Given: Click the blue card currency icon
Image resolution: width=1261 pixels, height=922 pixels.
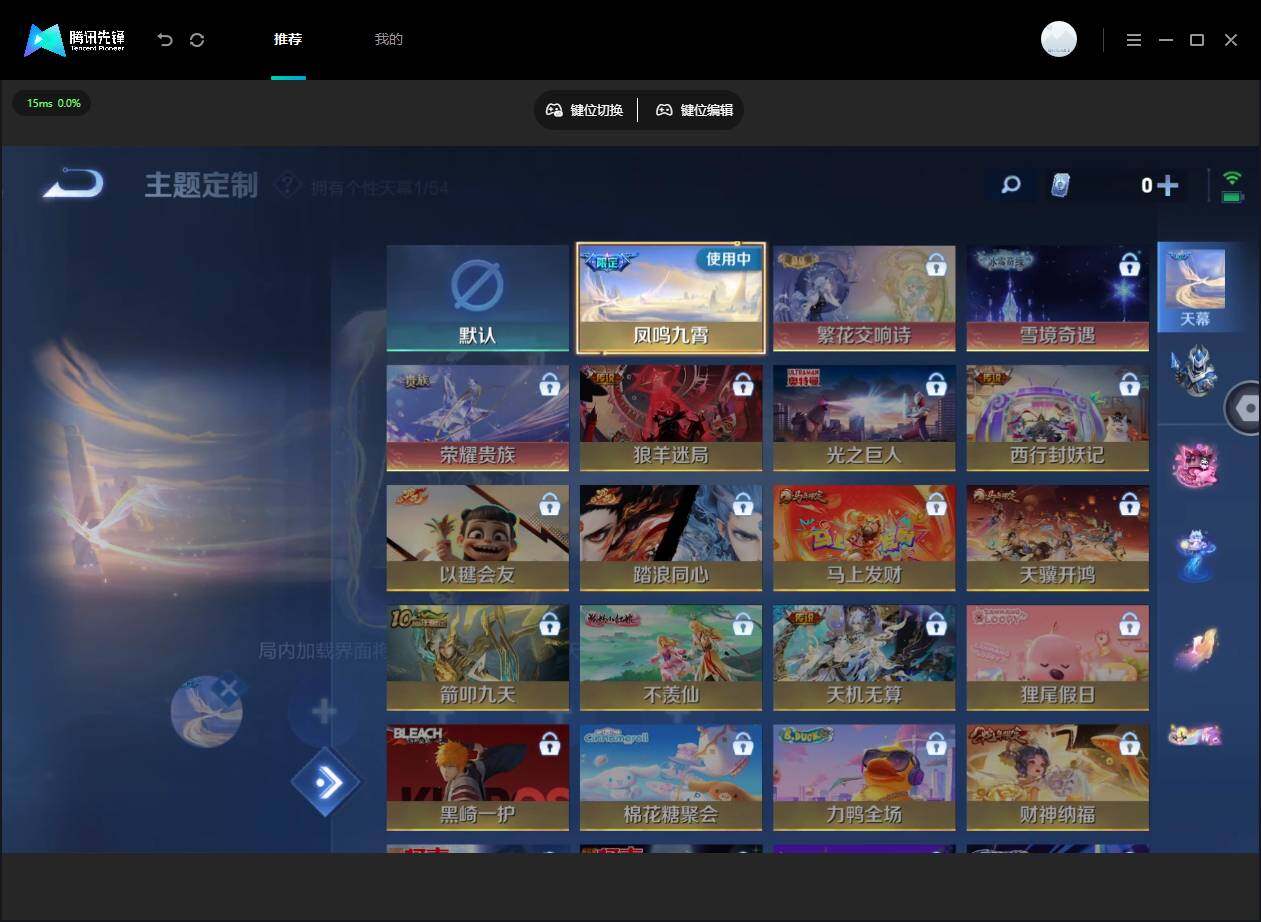Looking at the screenshot, I should (1061, 185).
